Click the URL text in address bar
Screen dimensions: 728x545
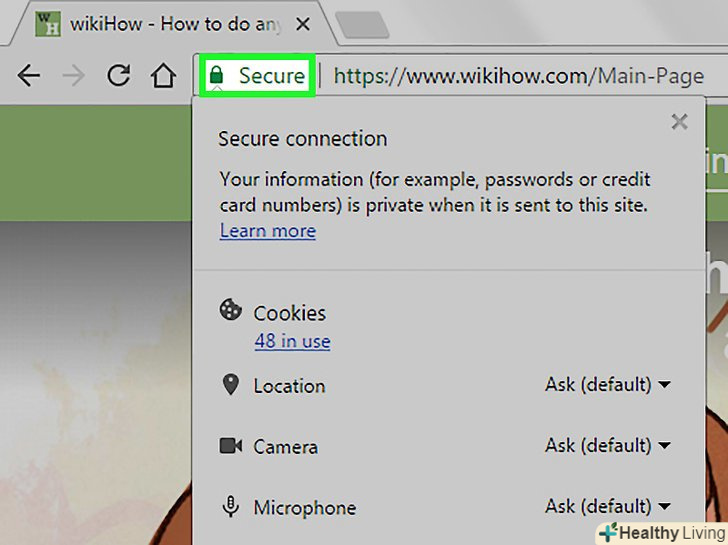point(519,76)
